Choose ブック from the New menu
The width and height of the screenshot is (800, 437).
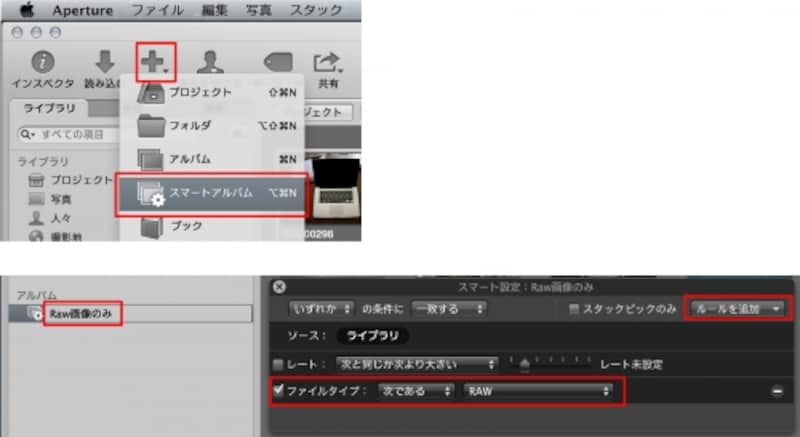click(x=212, y=226)
